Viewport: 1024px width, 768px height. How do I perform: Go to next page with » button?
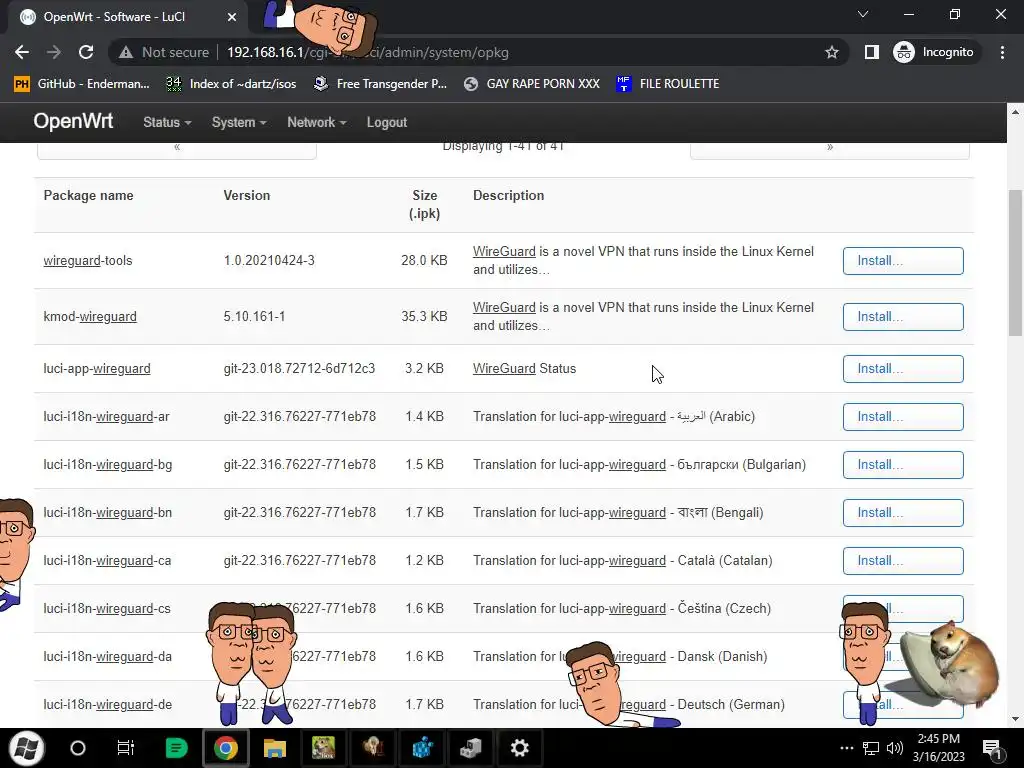coord(829,150)
